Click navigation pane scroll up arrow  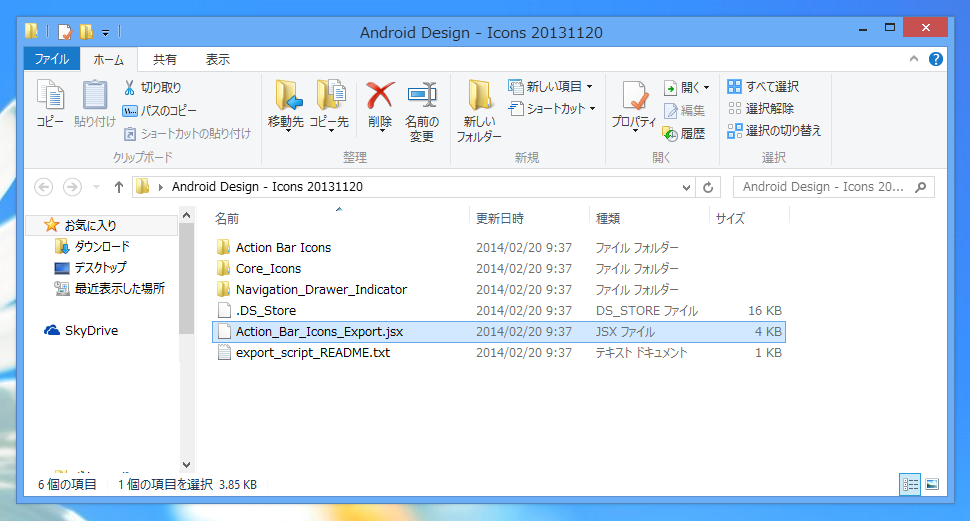(186, 216)
